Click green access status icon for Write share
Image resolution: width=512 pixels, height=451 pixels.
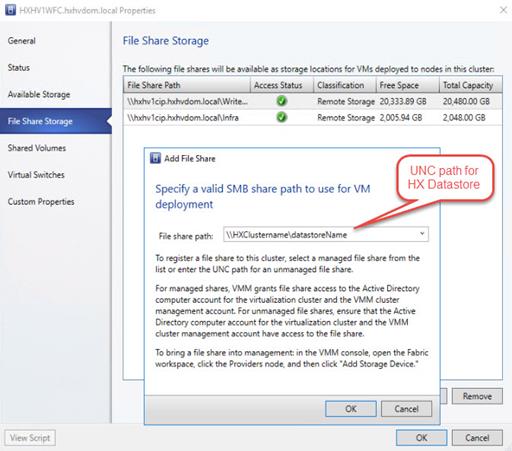point(282,101)
